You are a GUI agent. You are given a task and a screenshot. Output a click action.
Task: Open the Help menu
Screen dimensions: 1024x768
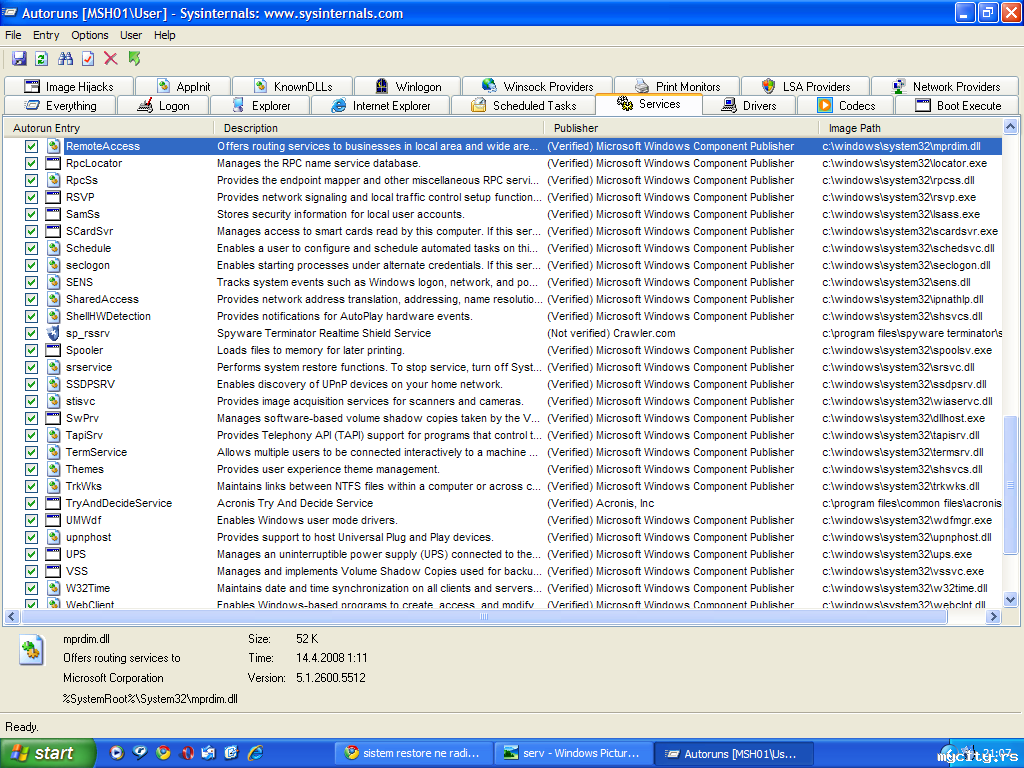(165, 35)
